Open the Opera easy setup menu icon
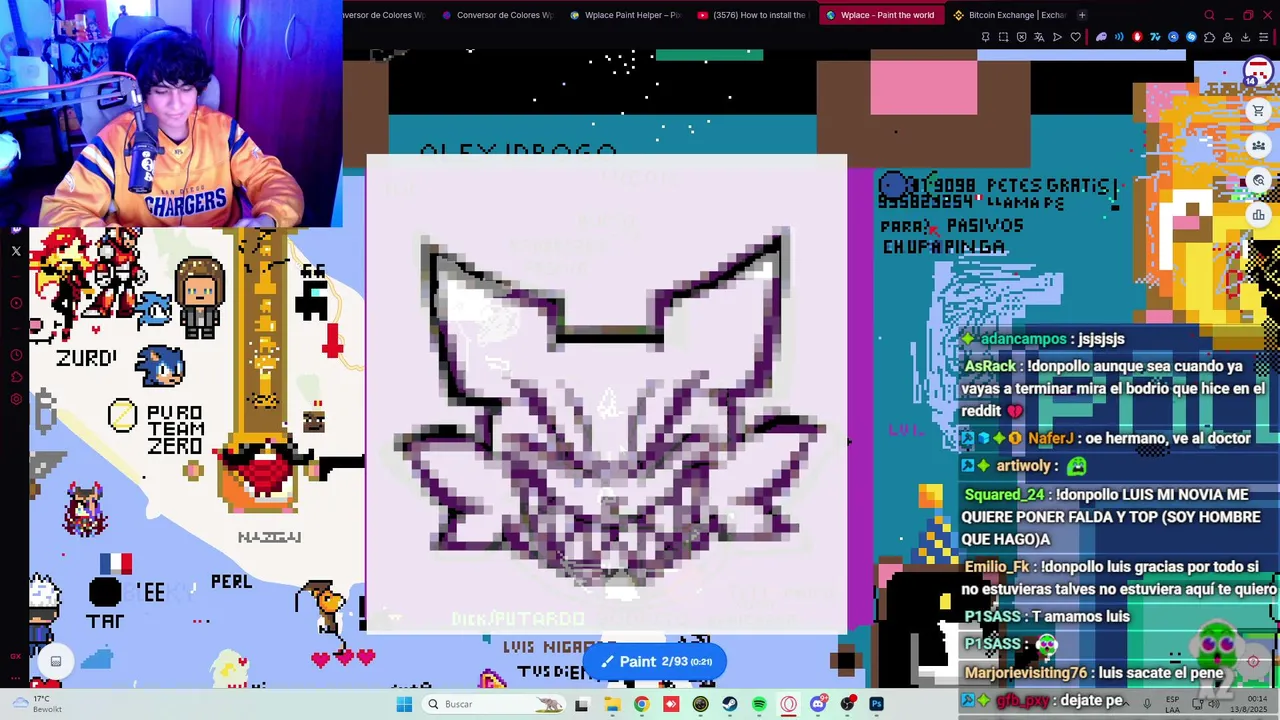This screenshot has height=720, width=1280. (1263, 37)
